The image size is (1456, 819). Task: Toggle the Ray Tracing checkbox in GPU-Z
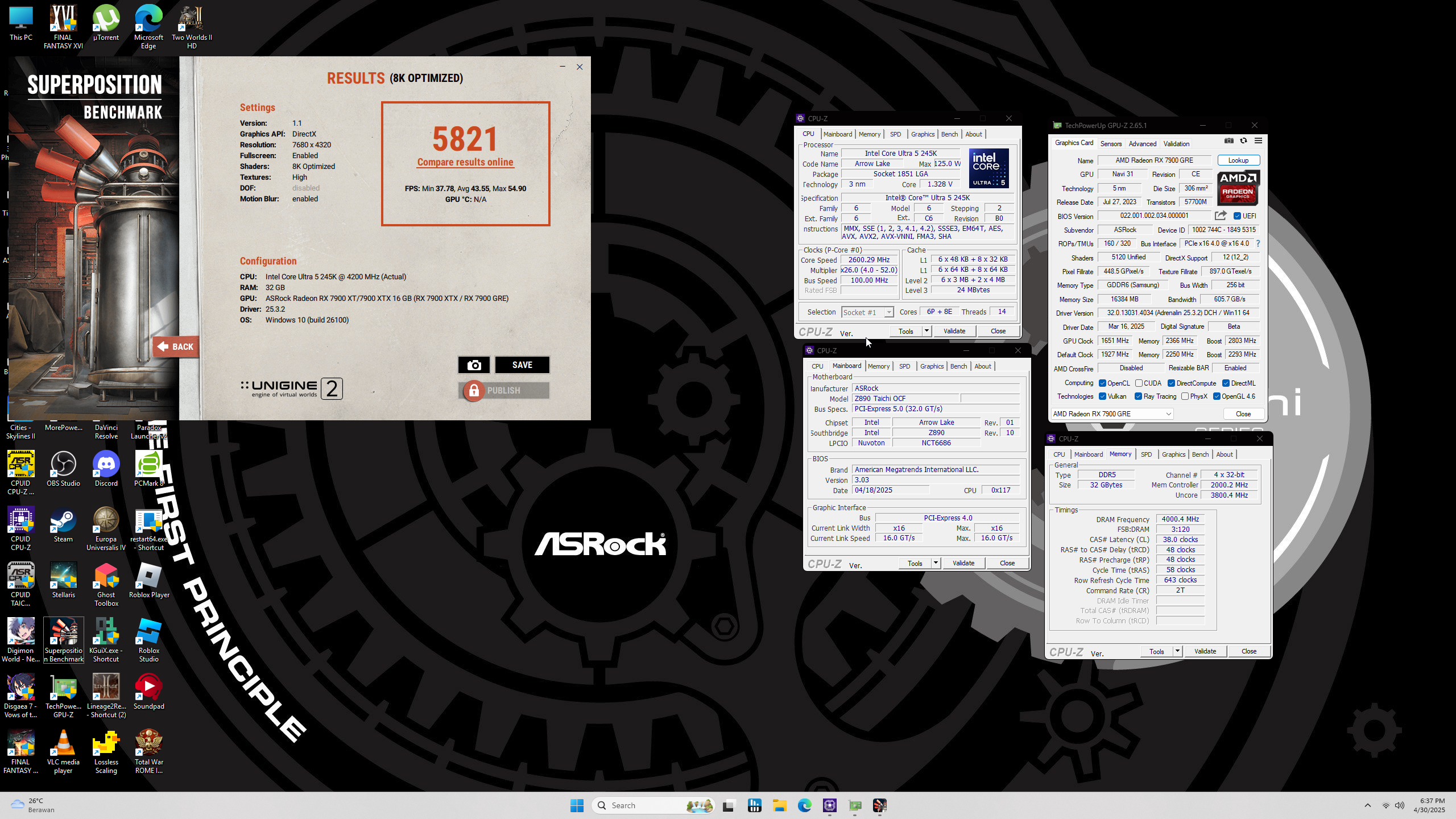pyautogui.click(x=1138, y=396)
